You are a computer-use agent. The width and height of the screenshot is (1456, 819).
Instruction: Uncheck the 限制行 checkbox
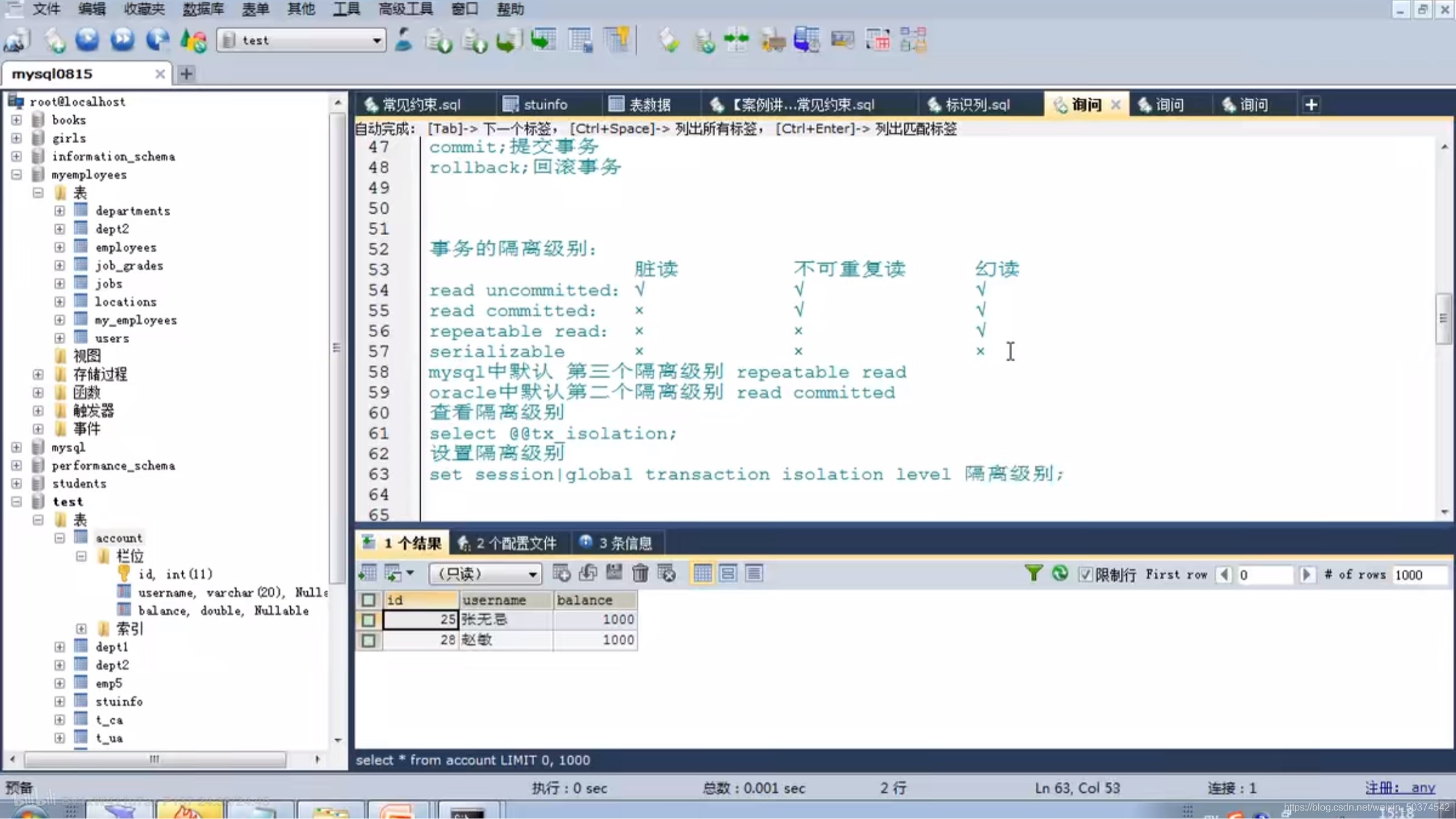tap(1087, 575)
